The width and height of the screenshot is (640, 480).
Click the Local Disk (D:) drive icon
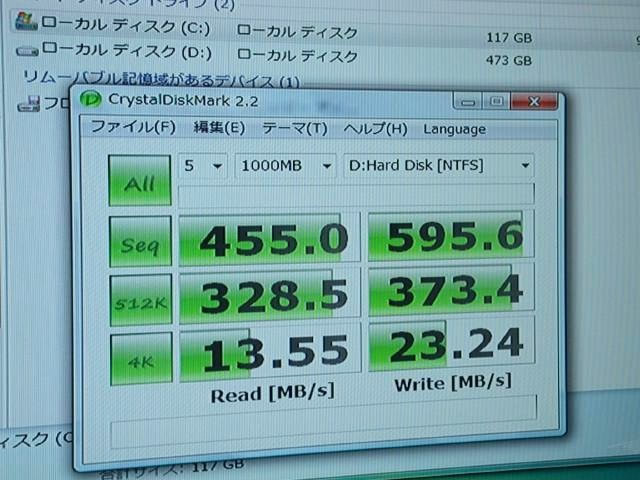point(27,51)
